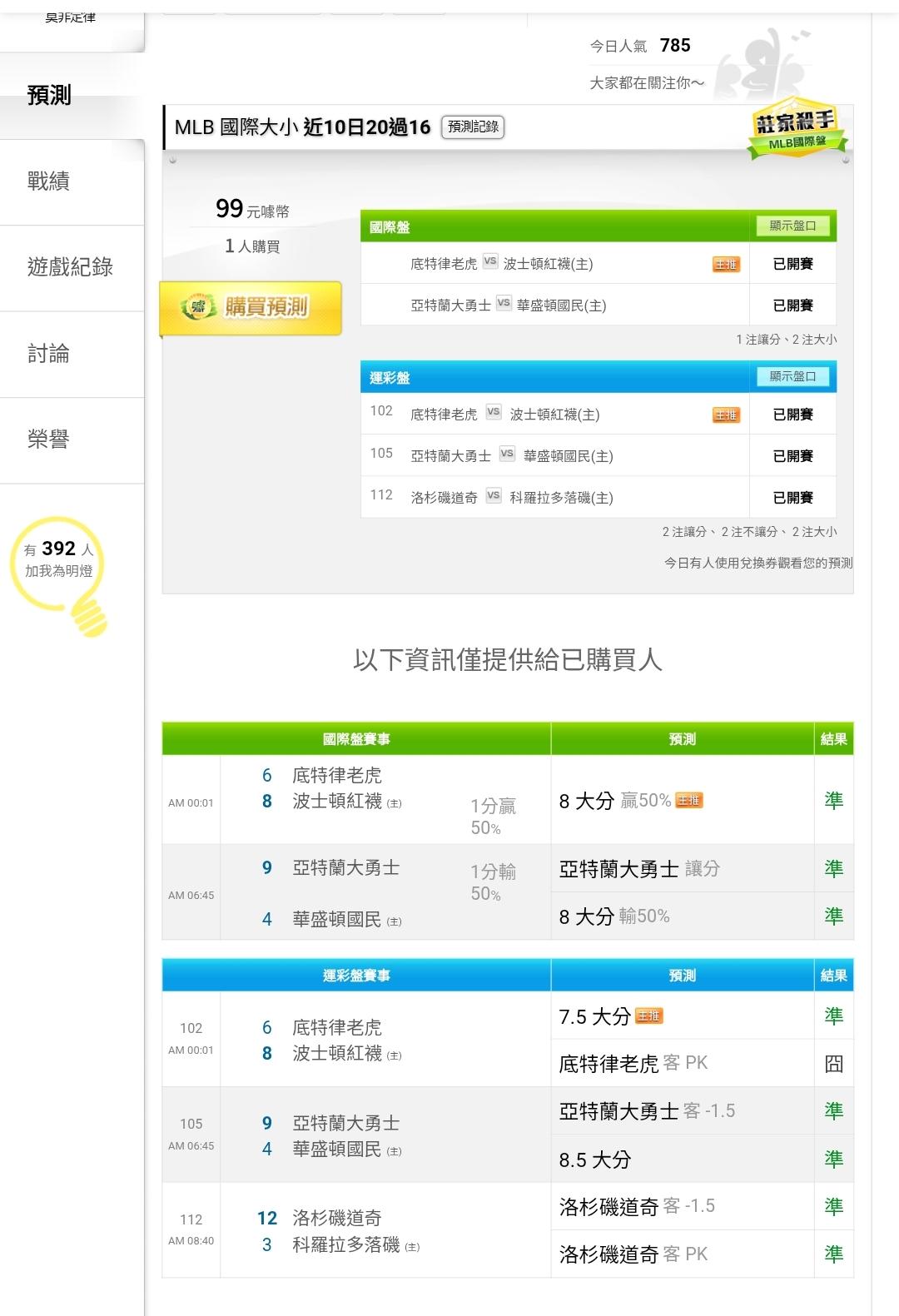
Task: Click the MLB 國際大小 近10日20過16 title
Action: [x=302, y=127]
